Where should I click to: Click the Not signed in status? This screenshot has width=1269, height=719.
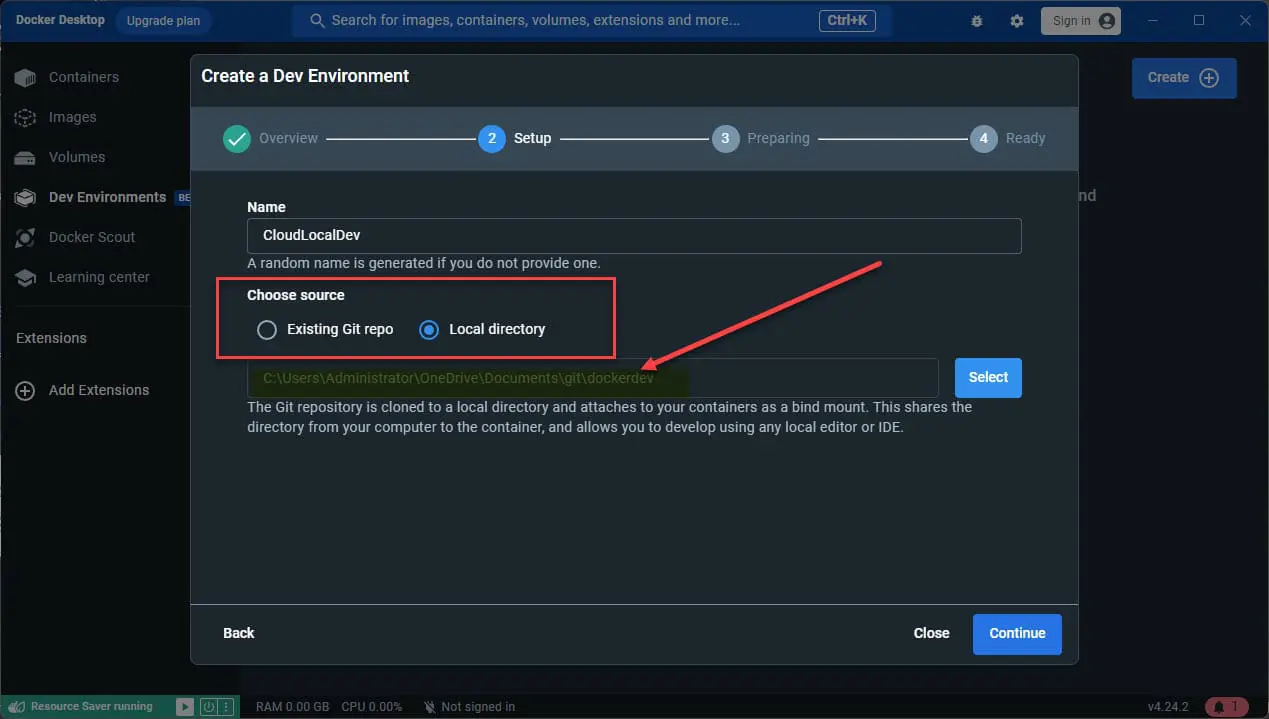click(469, 706)
